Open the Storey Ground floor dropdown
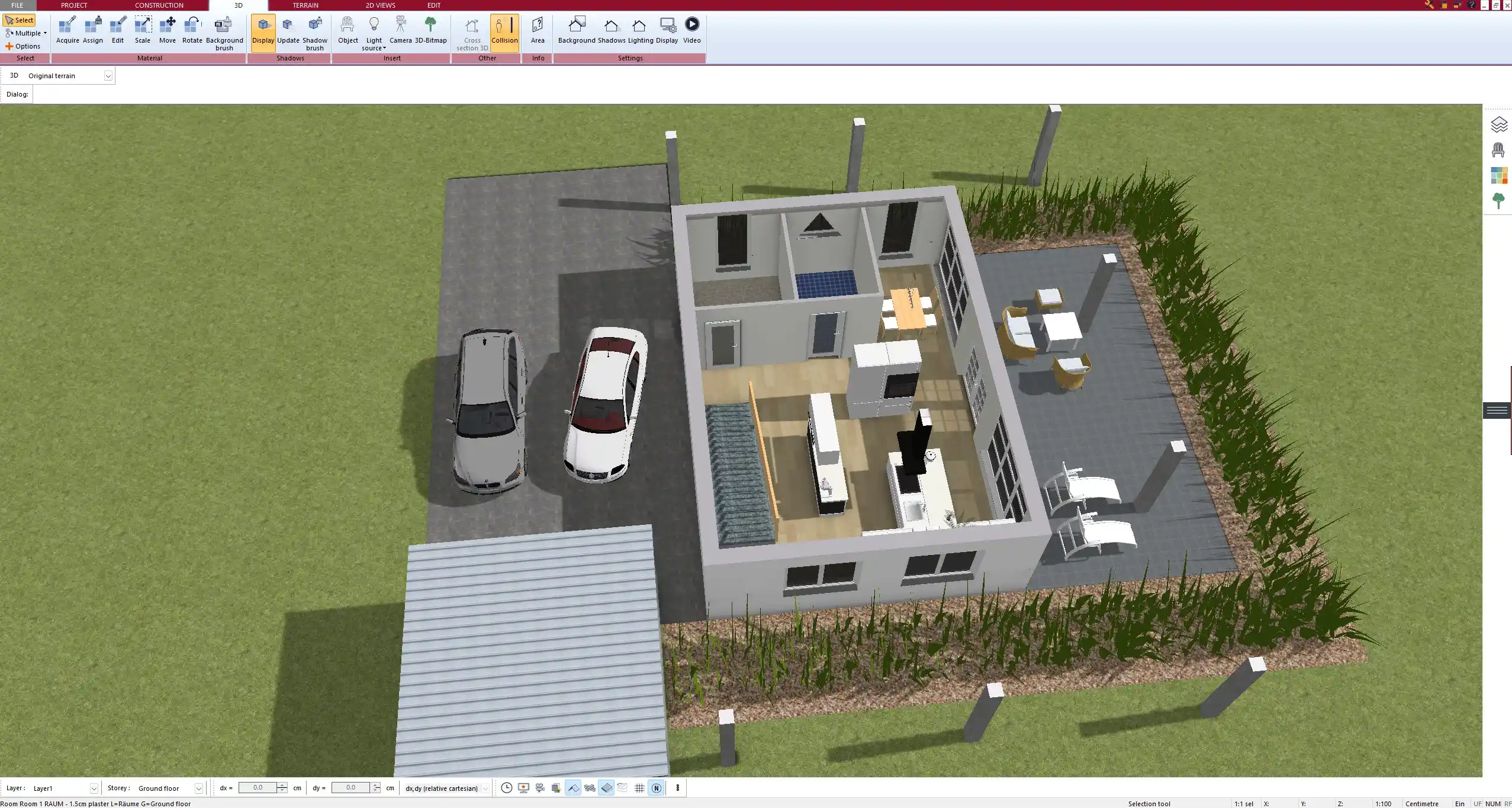Screen dimensions: 1512x808 pyautogui.click(x=198, y=788)
